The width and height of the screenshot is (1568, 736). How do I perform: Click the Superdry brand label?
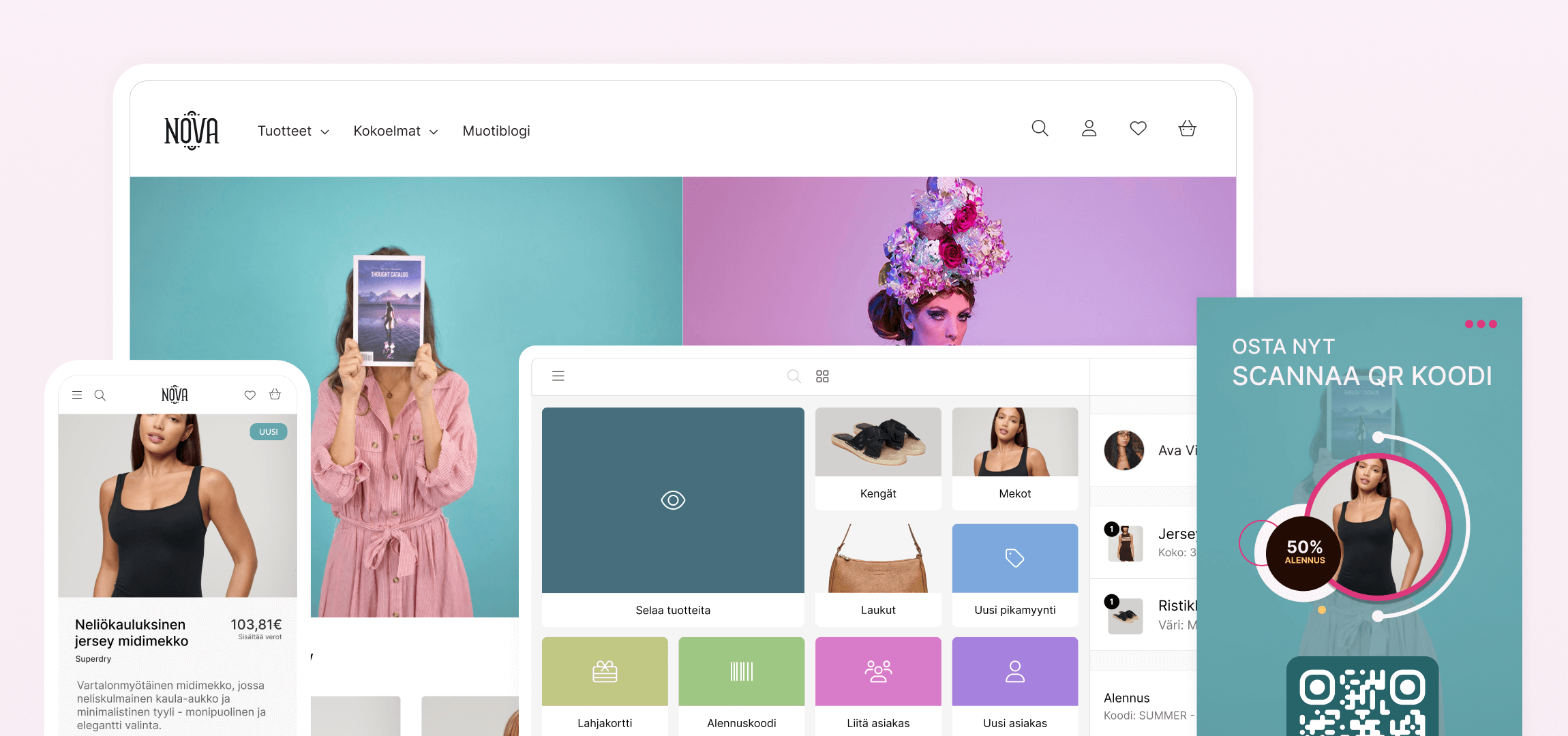[x=93, y=659]
